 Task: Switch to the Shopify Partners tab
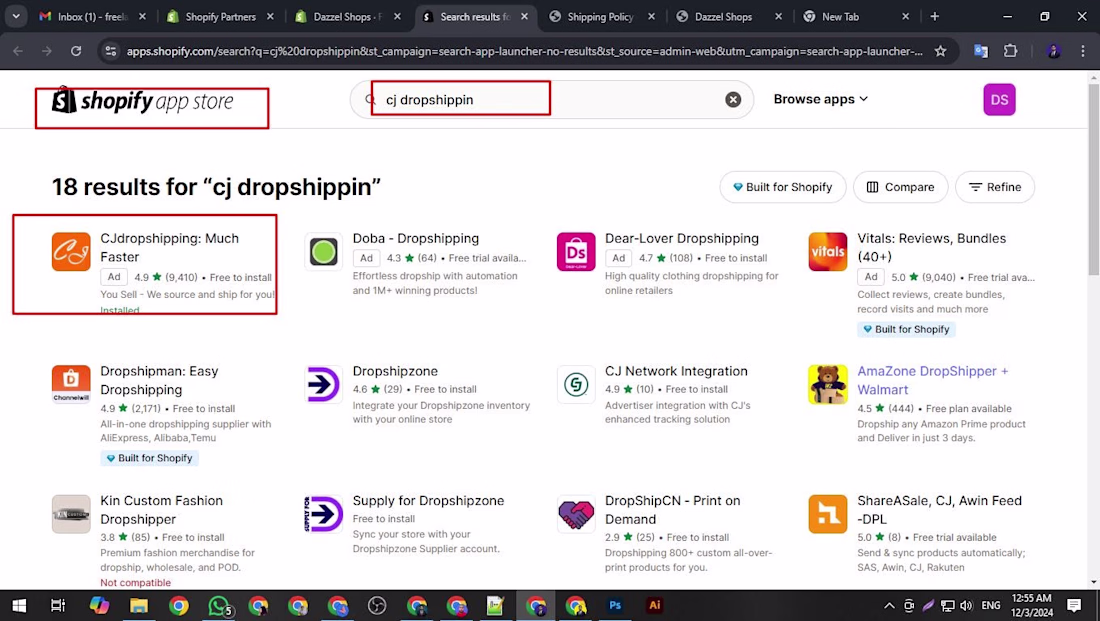(x=220, y=16)
